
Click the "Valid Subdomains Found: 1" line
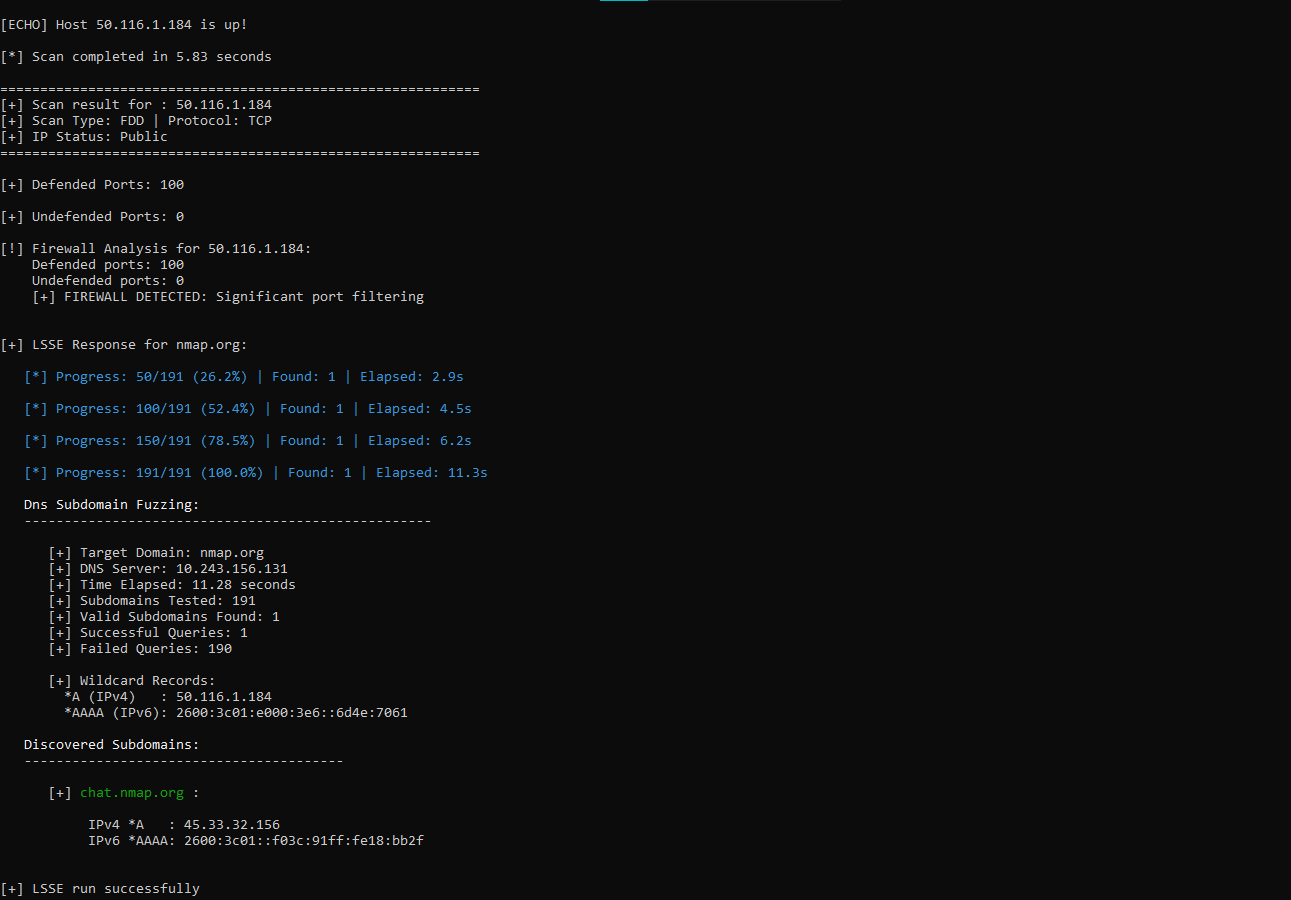[x=164, y=616]
